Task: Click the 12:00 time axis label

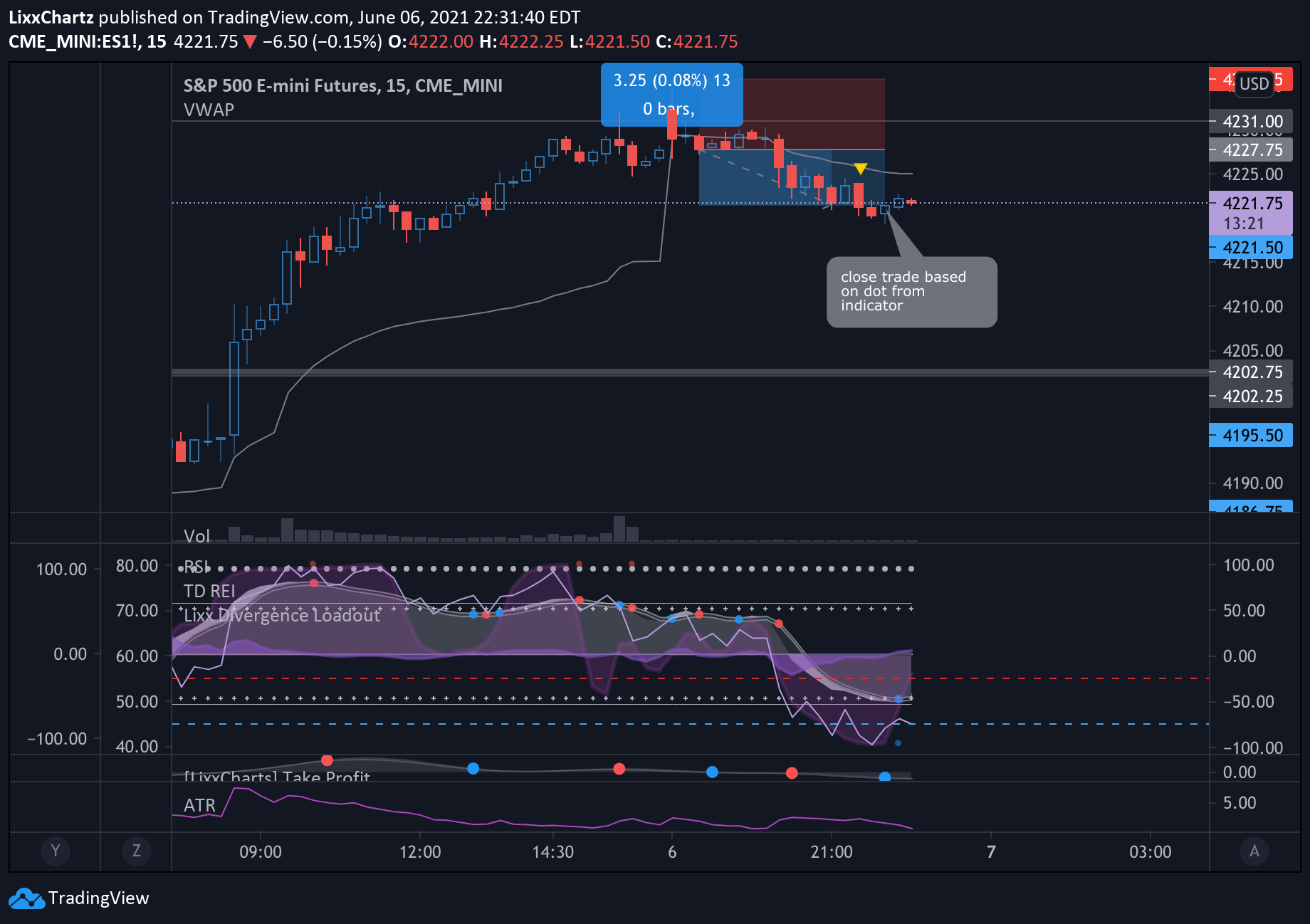Action: click(x=420, y=851)
